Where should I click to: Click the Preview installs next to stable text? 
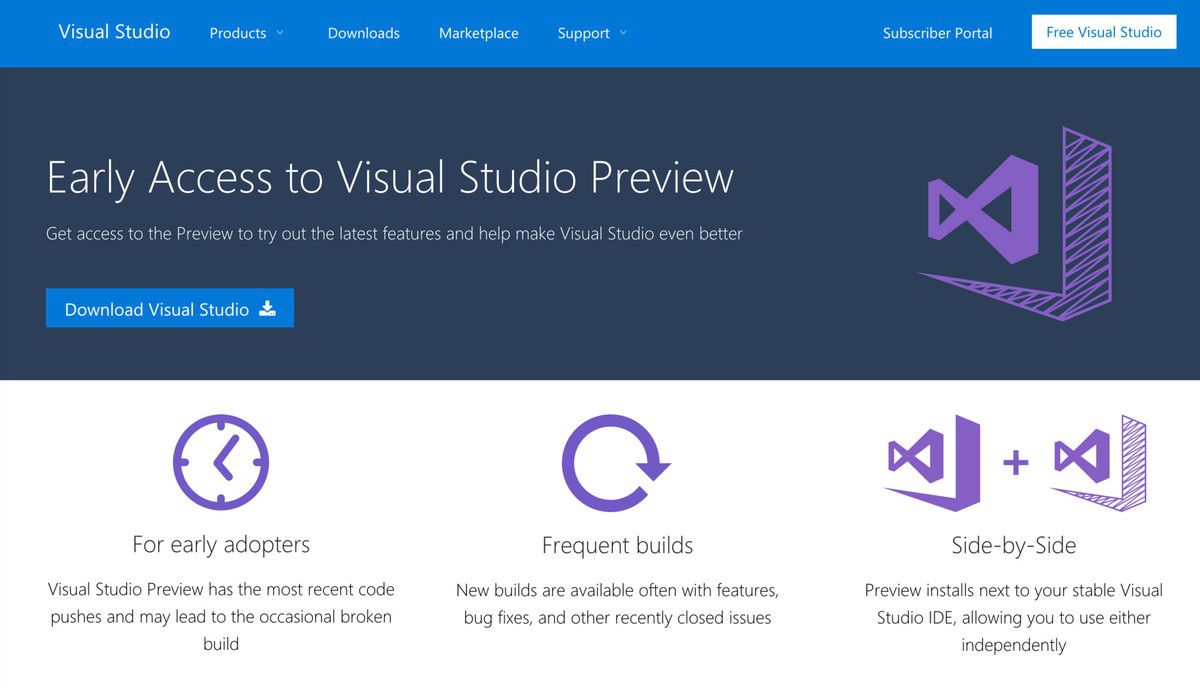pyautogui.click(x=1014, y=617)
